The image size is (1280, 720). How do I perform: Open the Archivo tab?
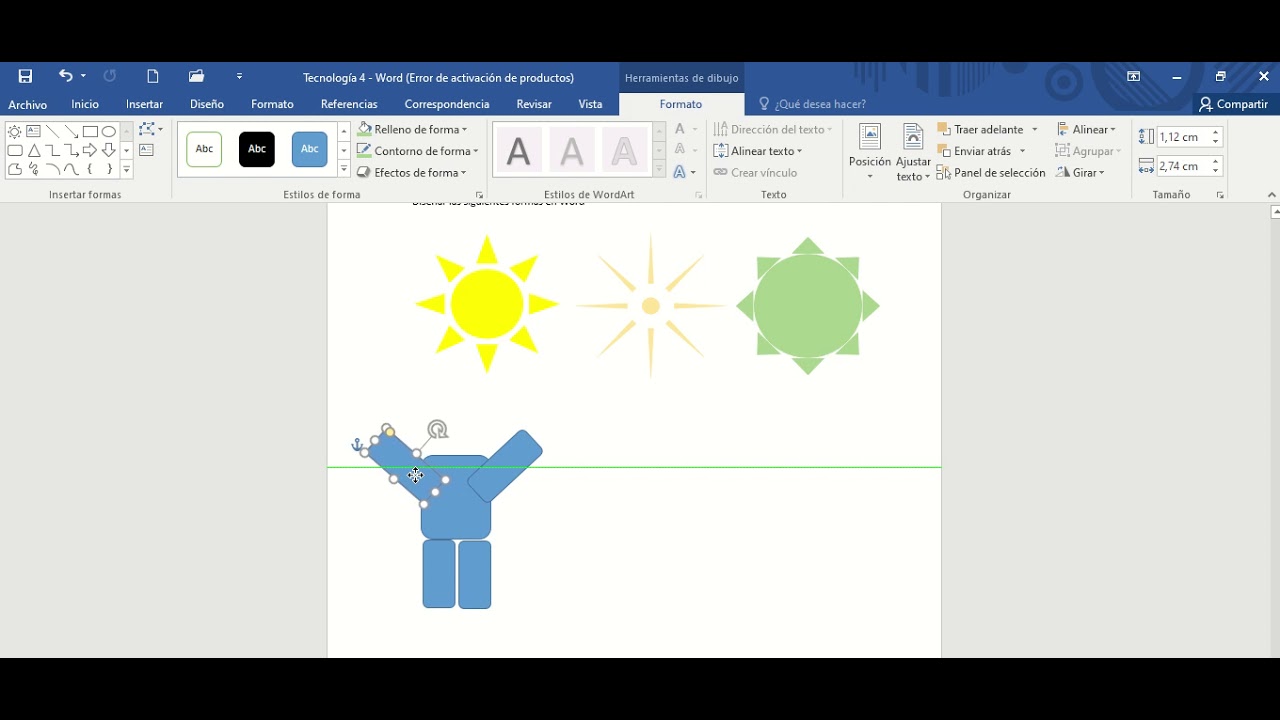tap(28, 104)
